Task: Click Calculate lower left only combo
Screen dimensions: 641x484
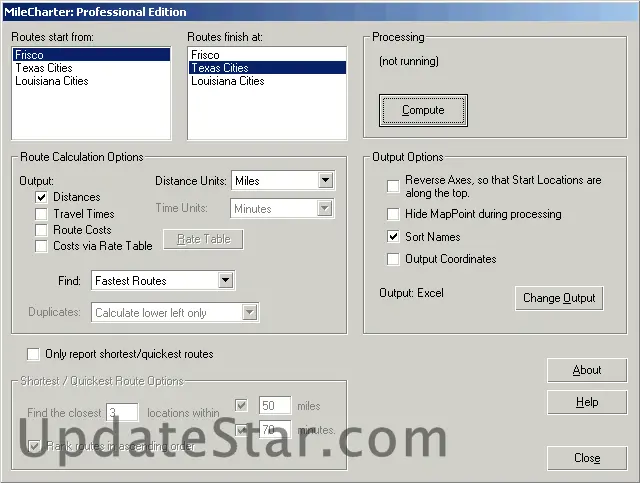Action: point(175,312)
